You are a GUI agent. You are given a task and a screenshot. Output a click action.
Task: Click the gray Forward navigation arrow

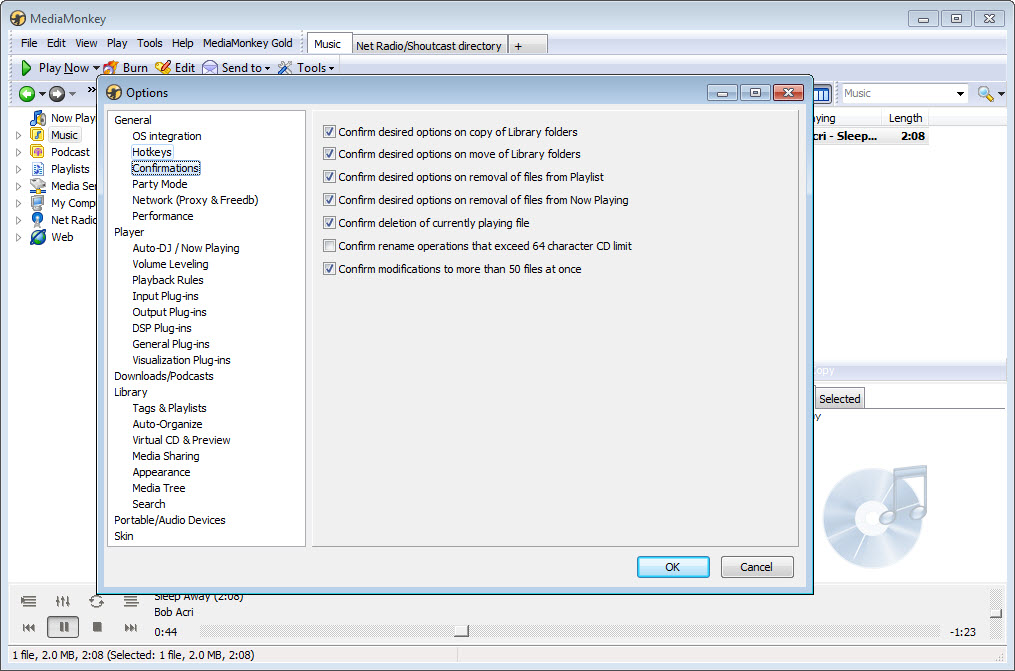[x=57, y=94]
